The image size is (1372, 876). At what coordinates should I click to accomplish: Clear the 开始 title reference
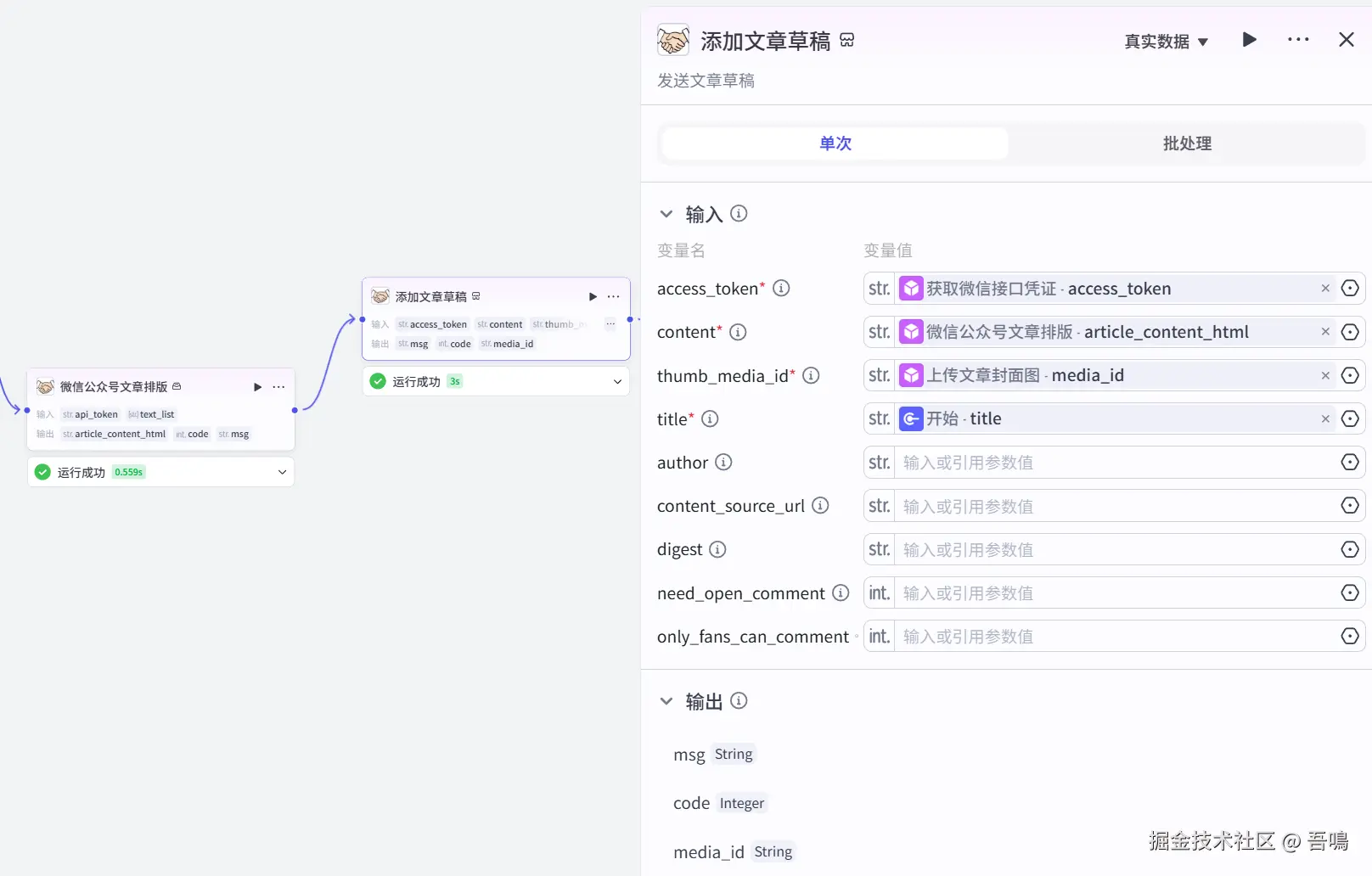point(1325,418)
